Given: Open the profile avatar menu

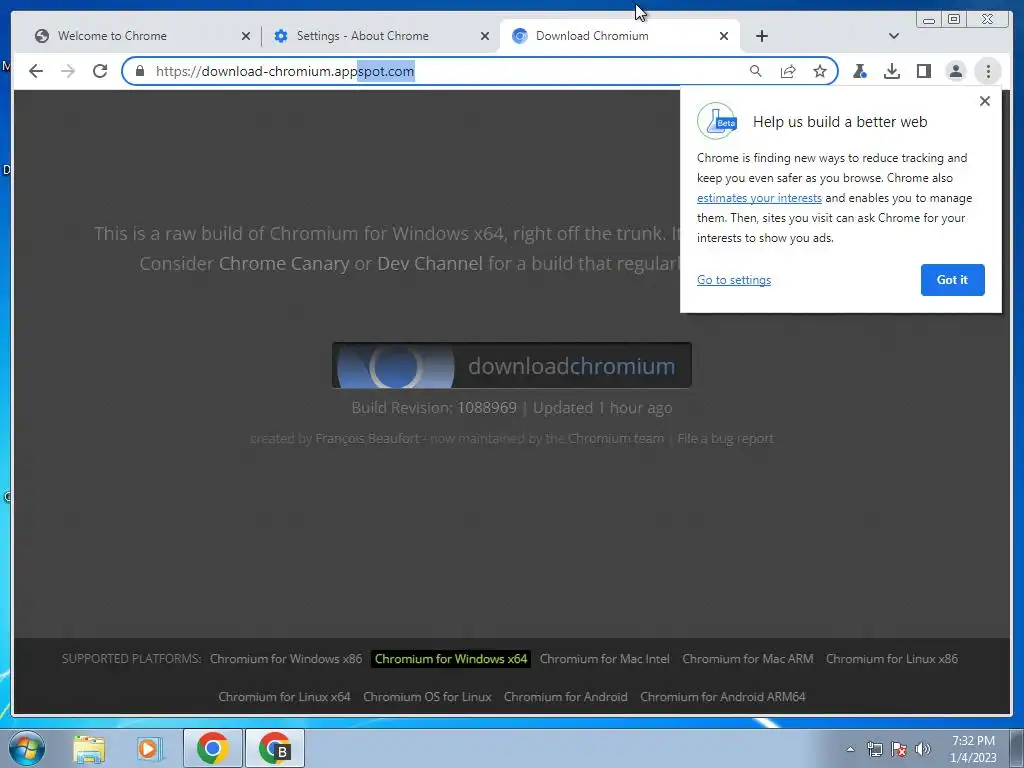Looking at the screenshot, I should 956,71.
